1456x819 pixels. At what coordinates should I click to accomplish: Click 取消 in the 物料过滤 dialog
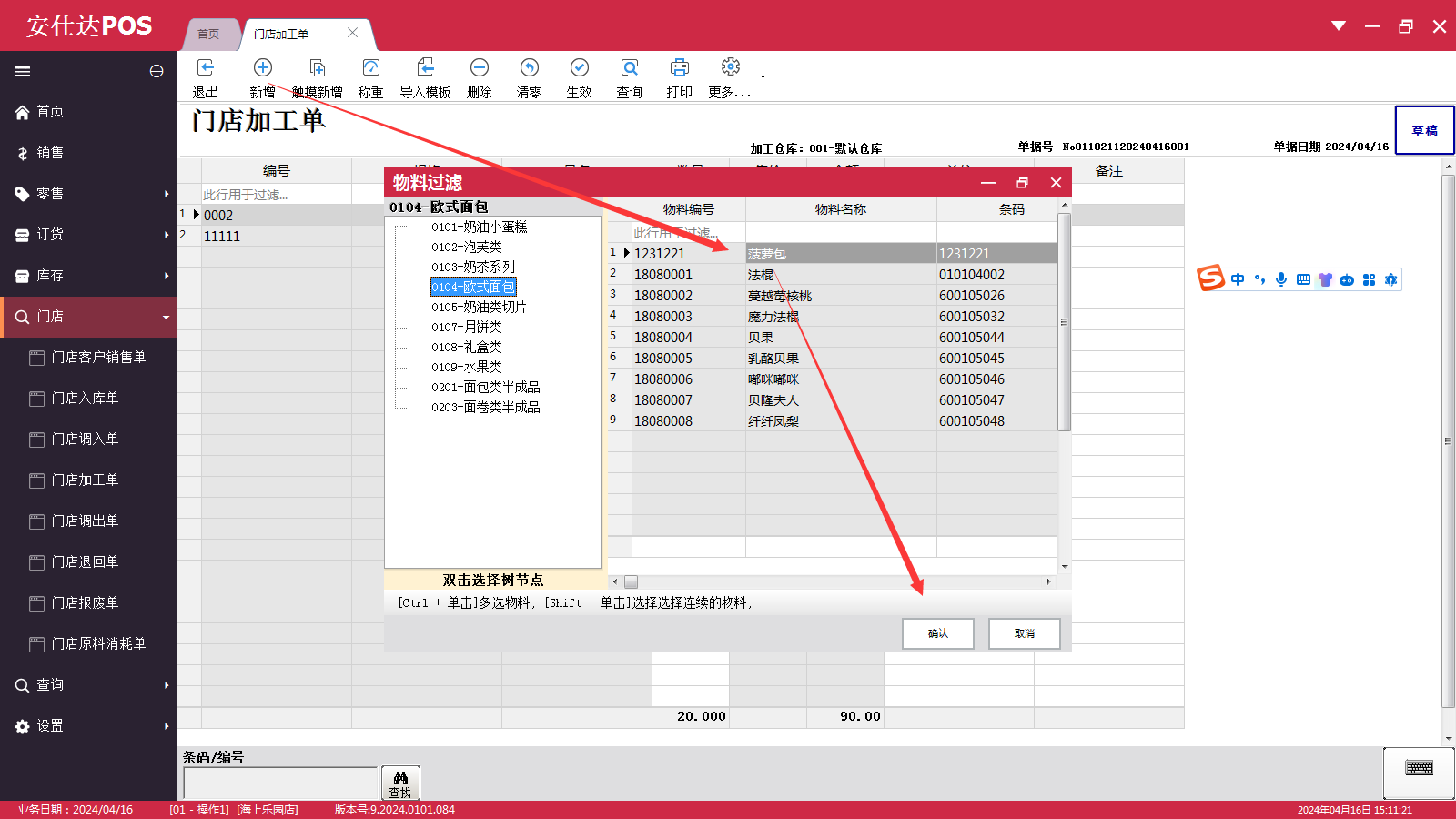coord(1025,633)
